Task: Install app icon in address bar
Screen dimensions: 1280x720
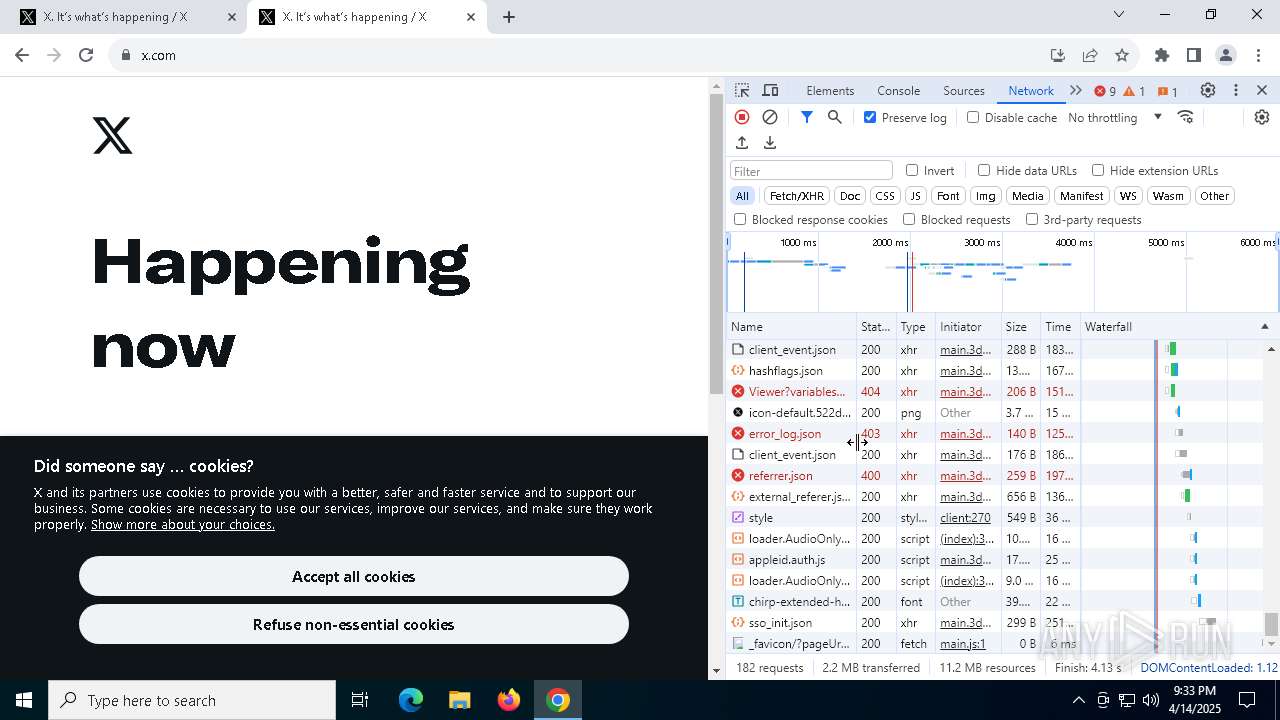Action: click(1058, 55)
